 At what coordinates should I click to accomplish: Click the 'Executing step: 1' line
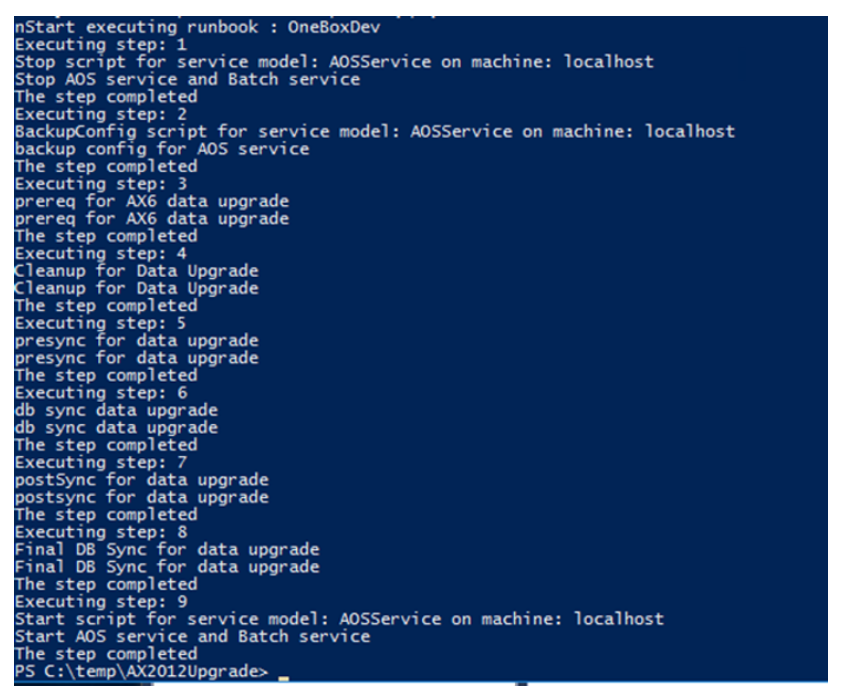tap(101, 45)
